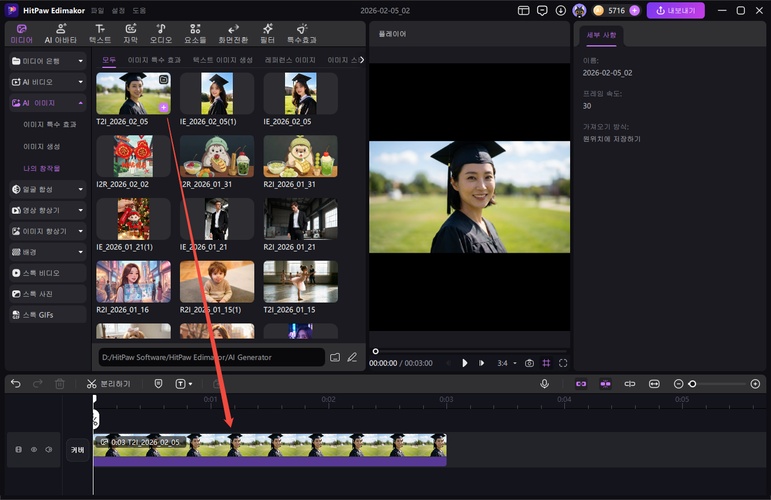Click the microphone voiceover record icon
The width and height of the screenshot is (771, 500).
[x=545, y=384]
